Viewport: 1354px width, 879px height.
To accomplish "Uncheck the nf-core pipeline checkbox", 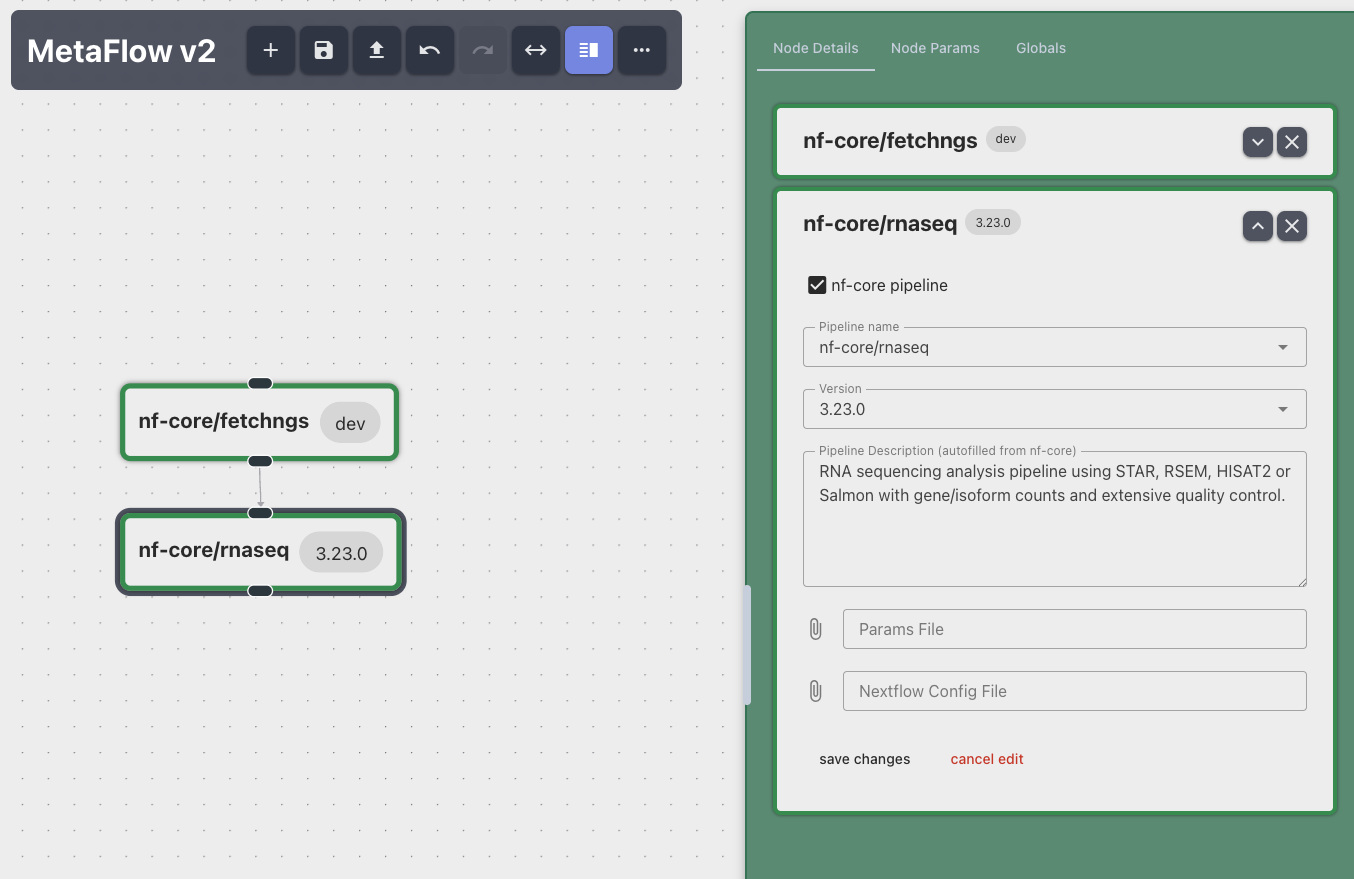I will point(817,285).
